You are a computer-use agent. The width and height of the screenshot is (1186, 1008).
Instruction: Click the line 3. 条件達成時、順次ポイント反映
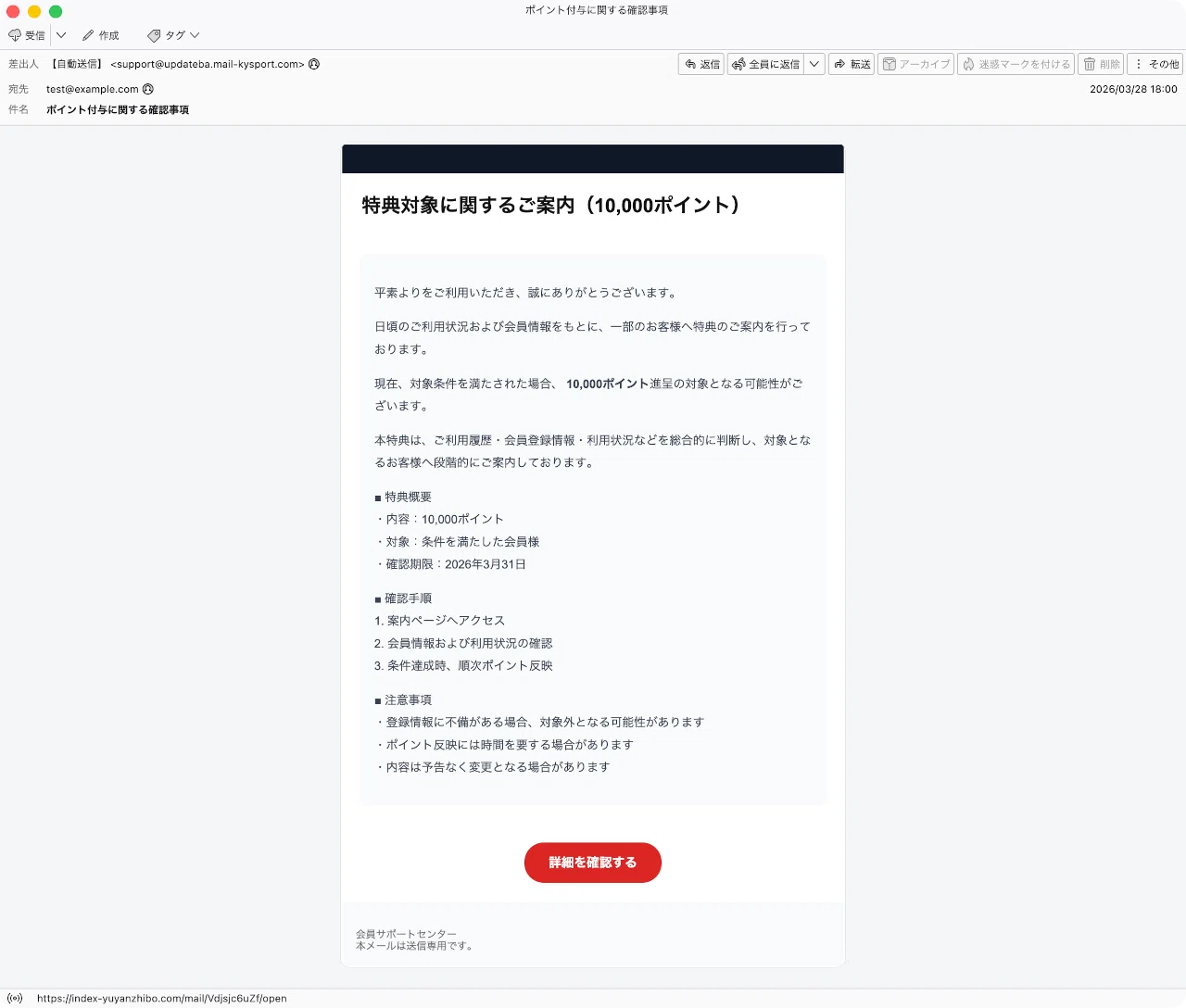[x=463, y=666]
